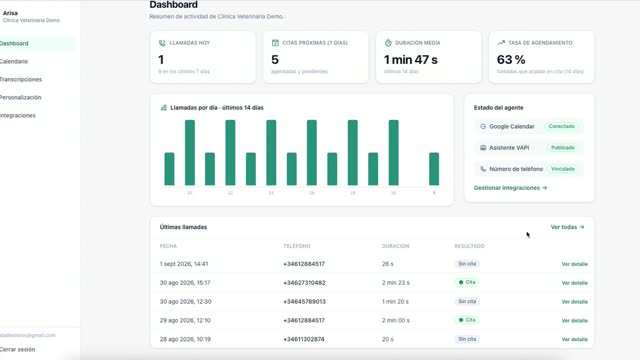Click the FECHA column header
The image size is (640, 360).
point(168,246)
